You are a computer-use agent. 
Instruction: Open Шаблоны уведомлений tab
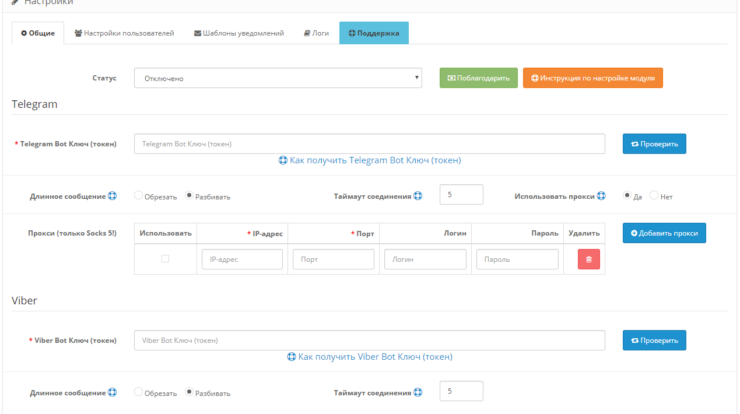point(239,33)
